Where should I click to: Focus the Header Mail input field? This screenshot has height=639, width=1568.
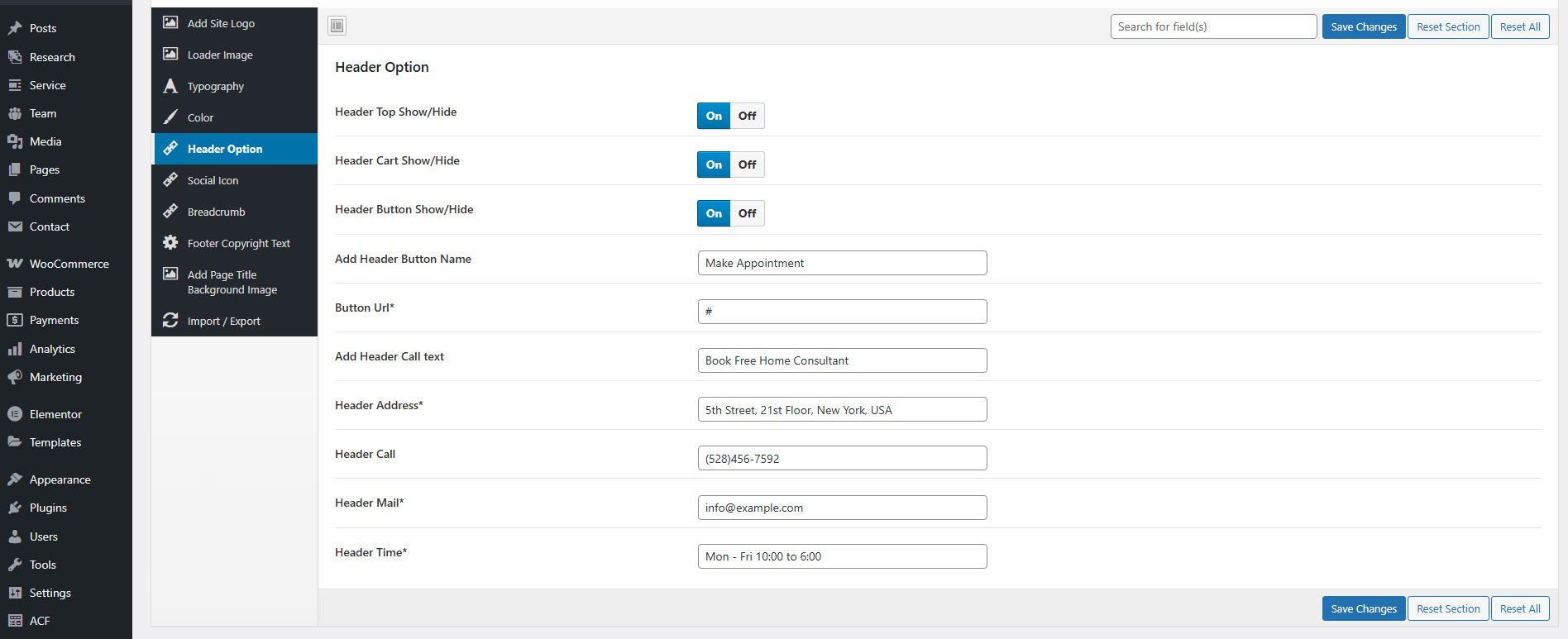tap(842, 508)
